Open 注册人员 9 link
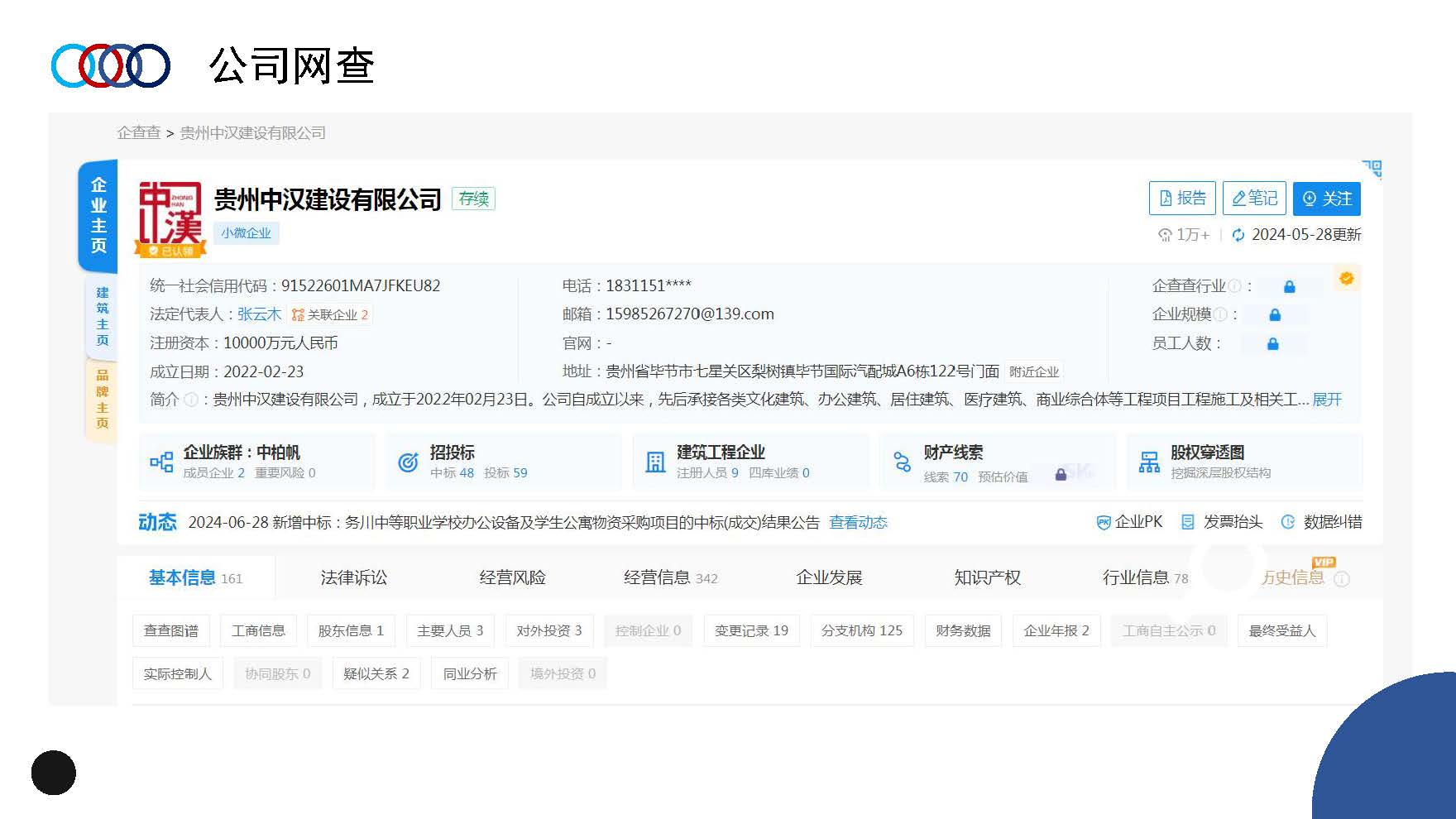 (707, 473)
